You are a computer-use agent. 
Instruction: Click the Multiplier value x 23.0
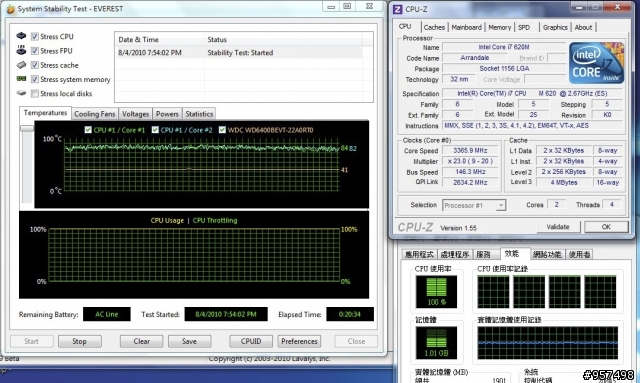(x=470, y=161)
